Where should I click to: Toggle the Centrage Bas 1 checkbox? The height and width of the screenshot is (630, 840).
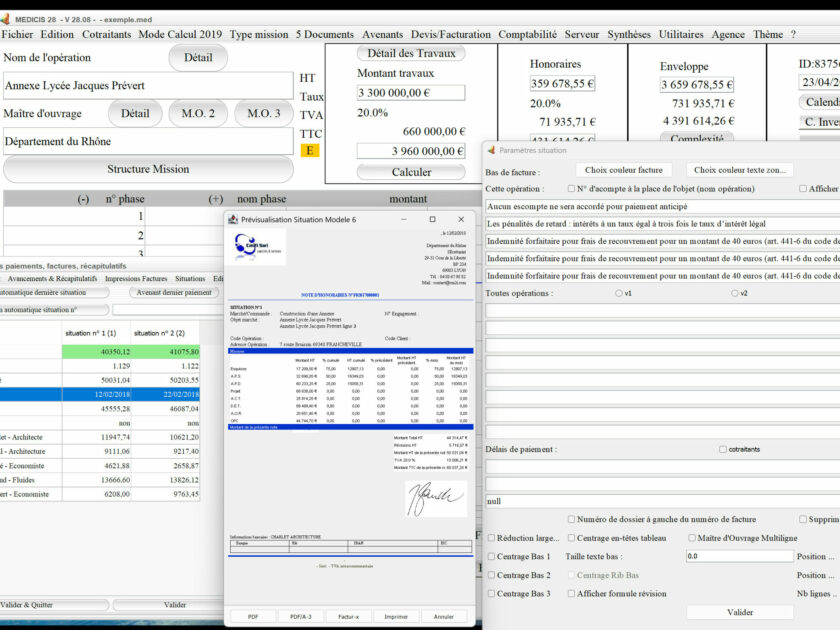tap(491, 557)
